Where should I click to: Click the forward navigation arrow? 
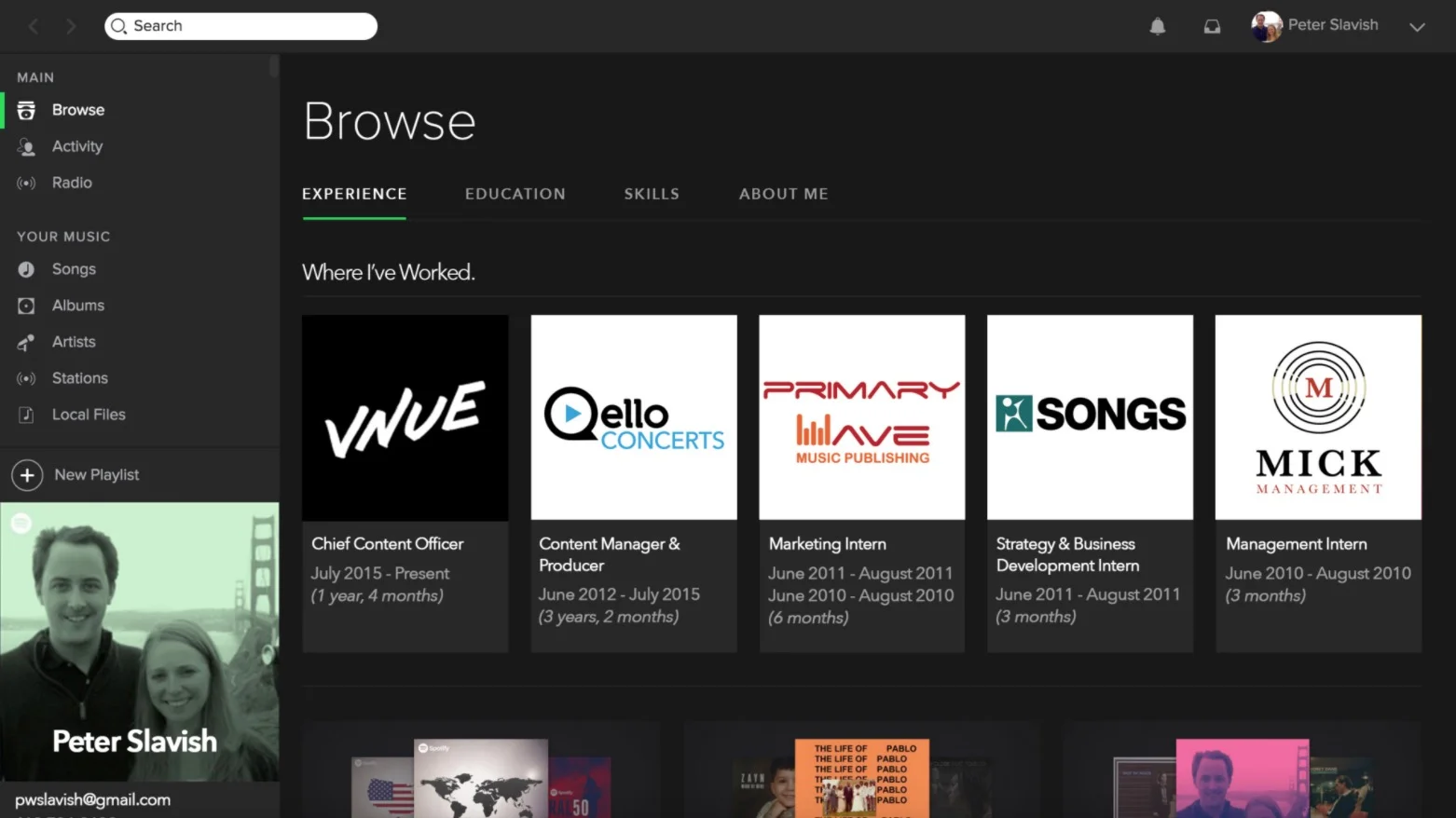[71, 26]
